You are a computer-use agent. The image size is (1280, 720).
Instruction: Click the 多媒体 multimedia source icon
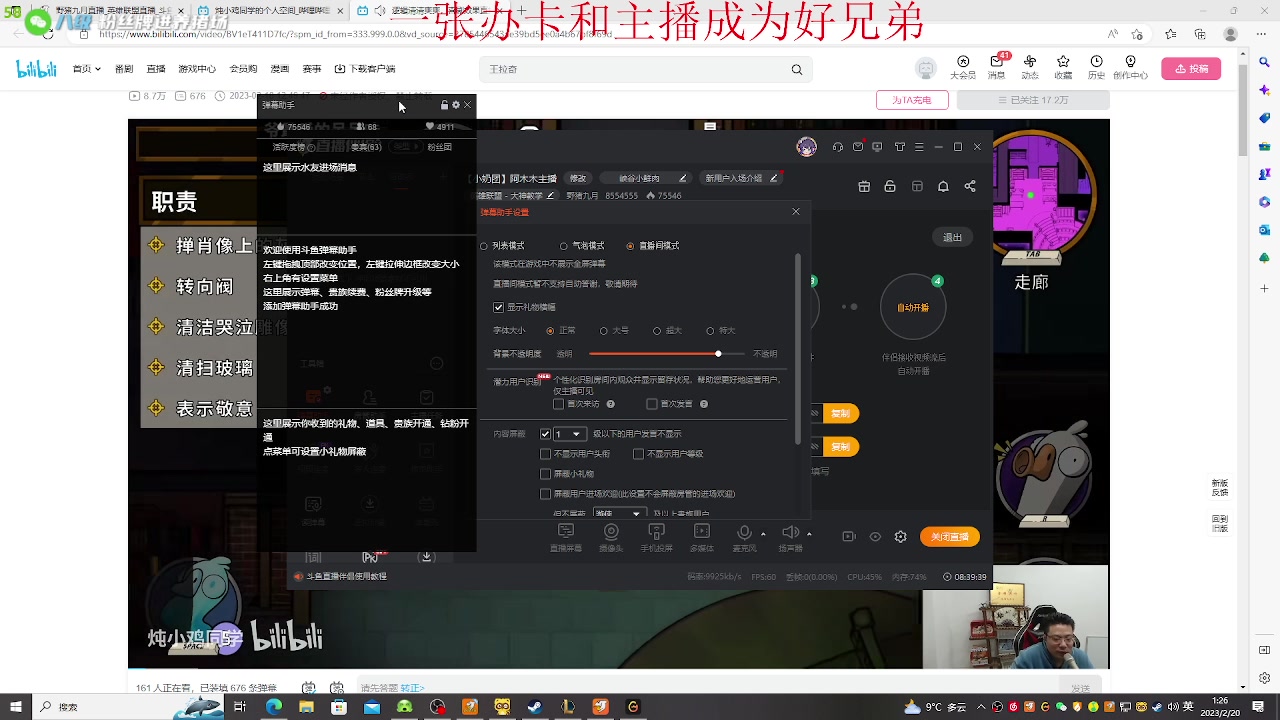coord(701,531)
